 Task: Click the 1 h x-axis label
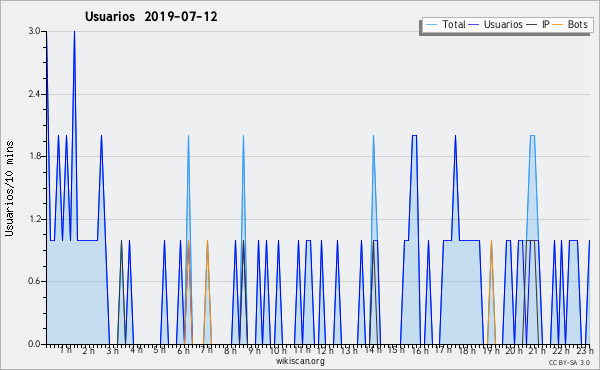point(65,350)
